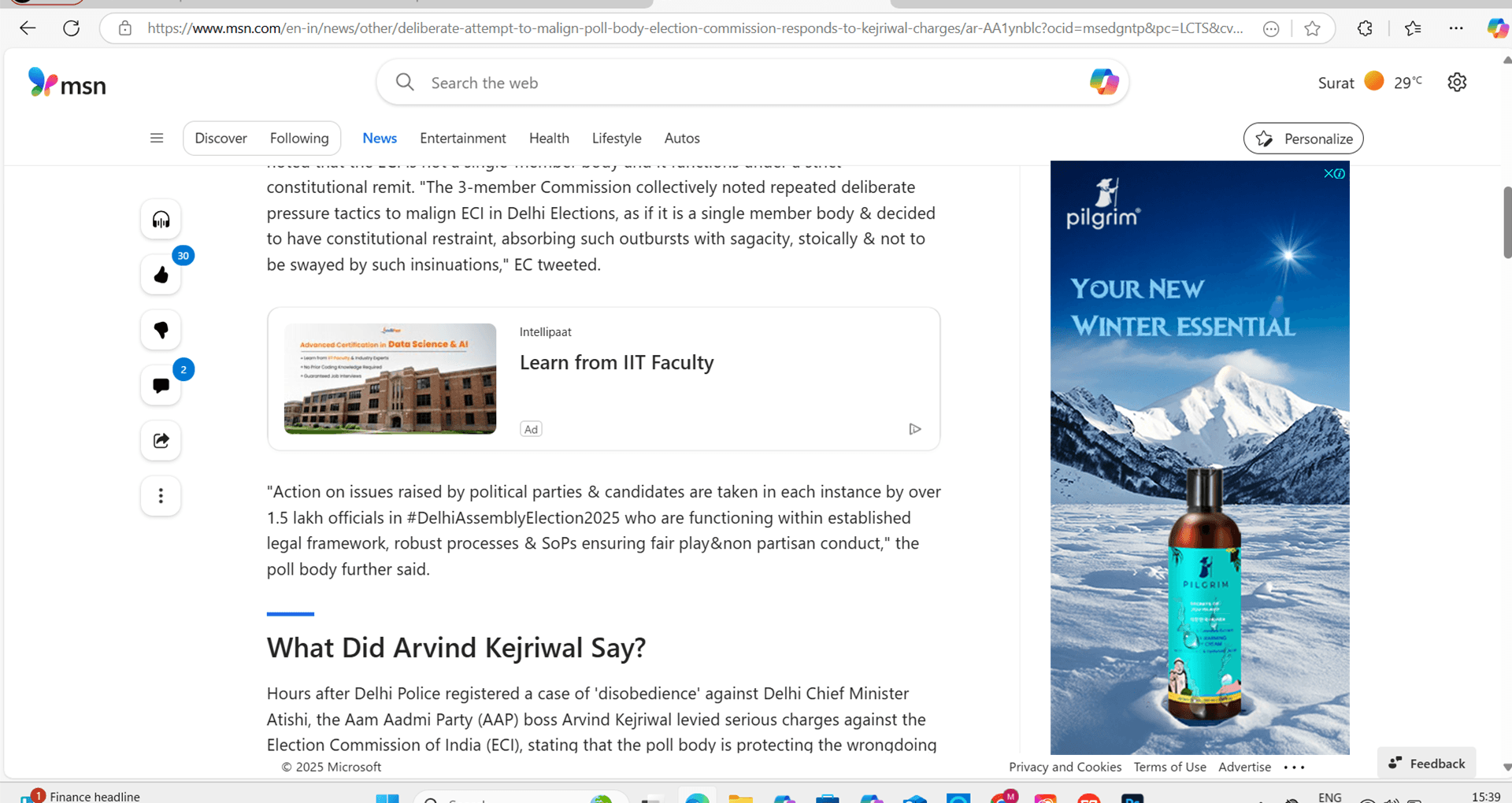The width and height of the screenshot is (1512, 803).
Task: Open MSN settings gear icon
Action: 1457,83
